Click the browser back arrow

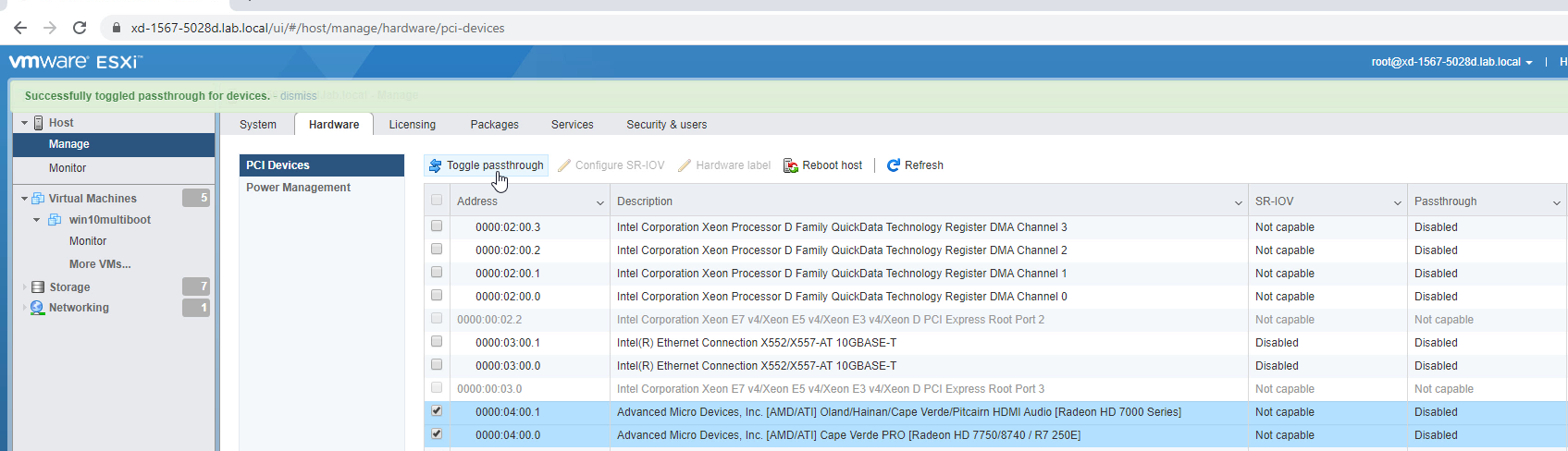pyautogui.click(x=20, y=28)
